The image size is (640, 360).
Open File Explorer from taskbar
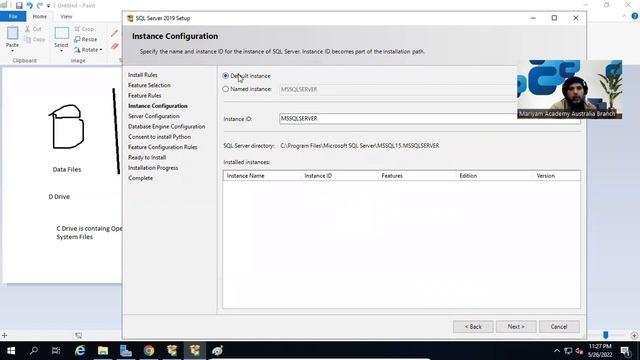103,351
